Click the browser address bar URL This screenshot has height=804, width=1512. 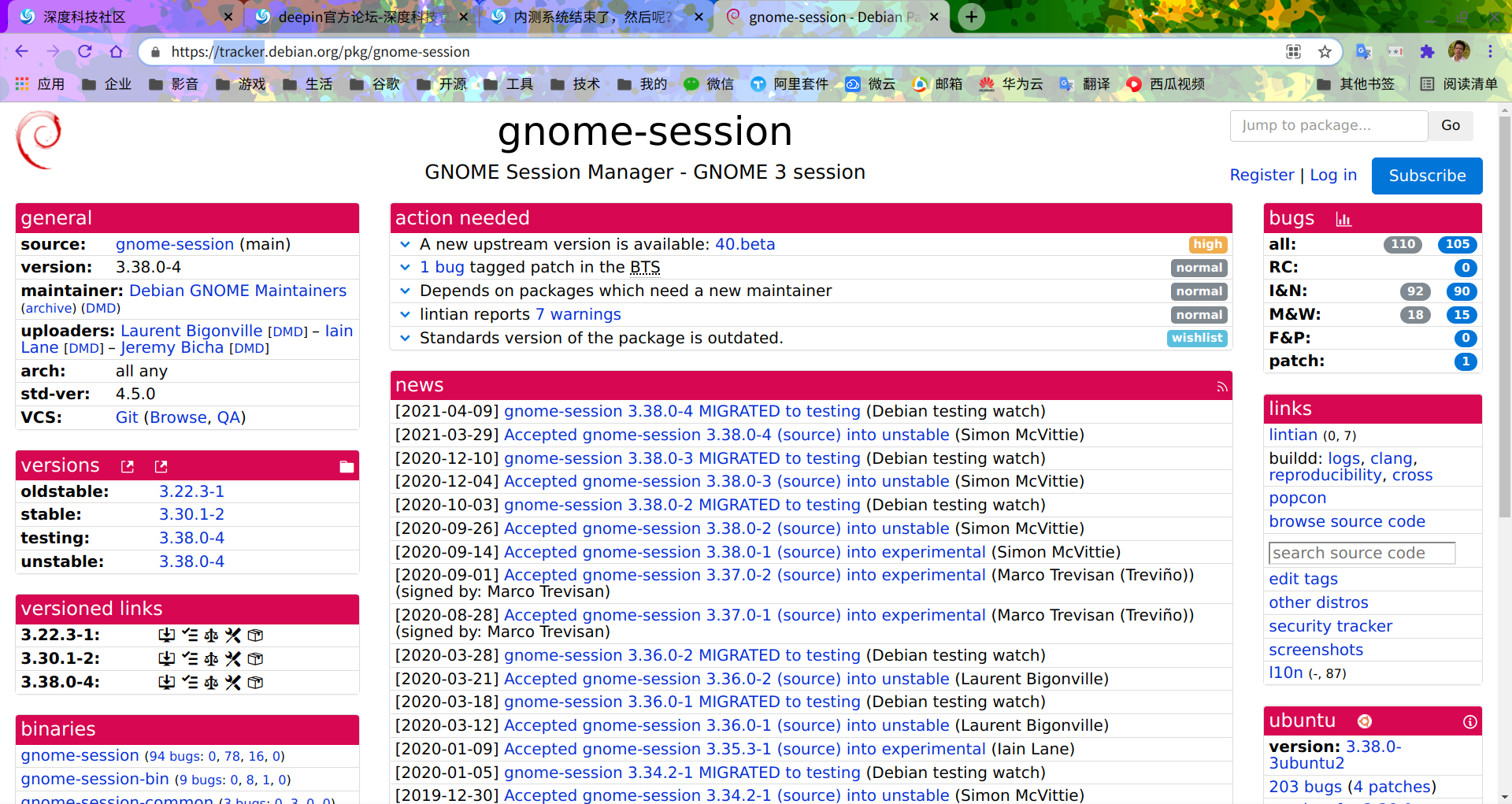tap(321, 52)
